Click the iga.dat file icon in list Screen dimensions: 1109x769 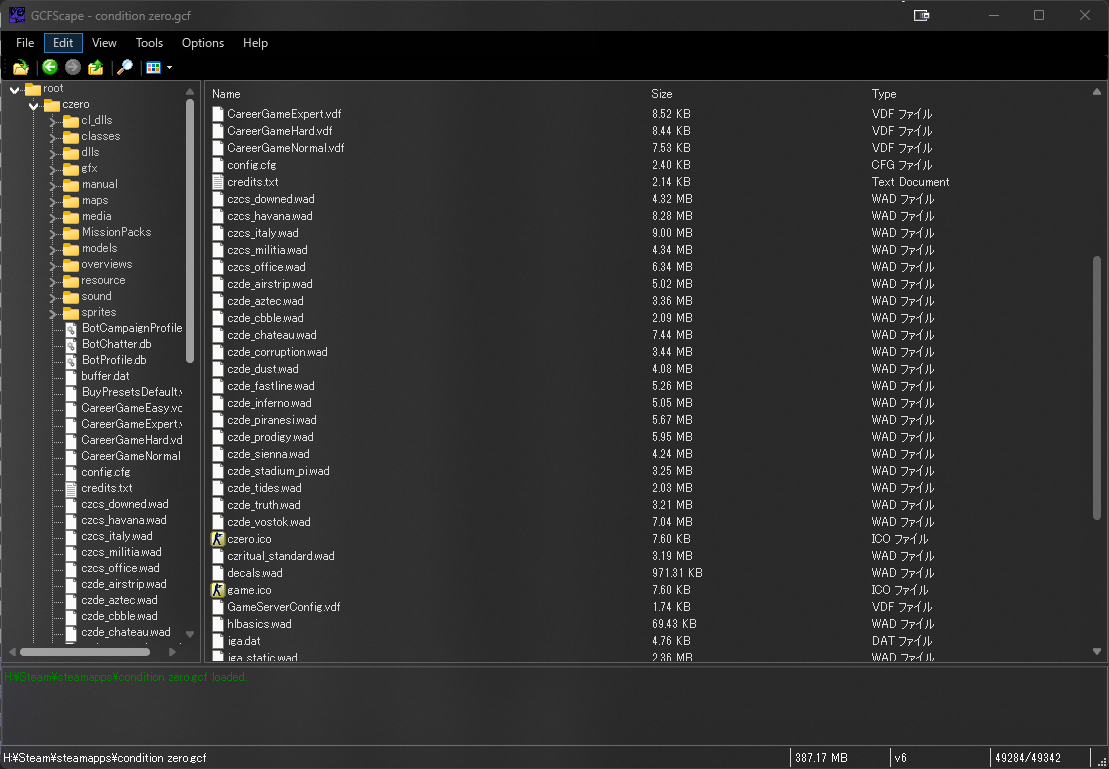[x=218, y=641]
